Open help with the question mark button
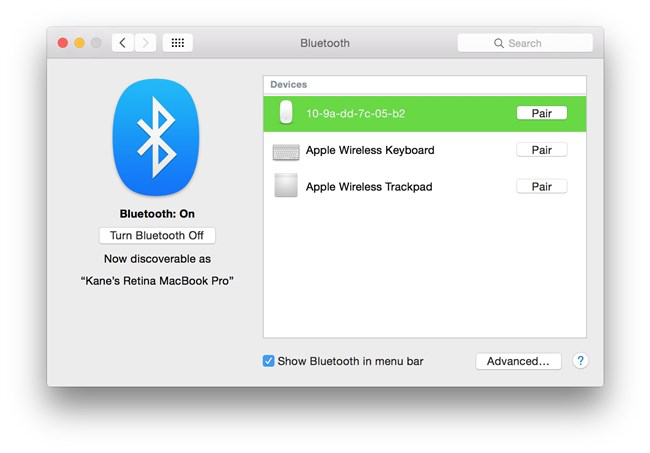The width and height of the screenshot is (650, 453). point(580,361)
